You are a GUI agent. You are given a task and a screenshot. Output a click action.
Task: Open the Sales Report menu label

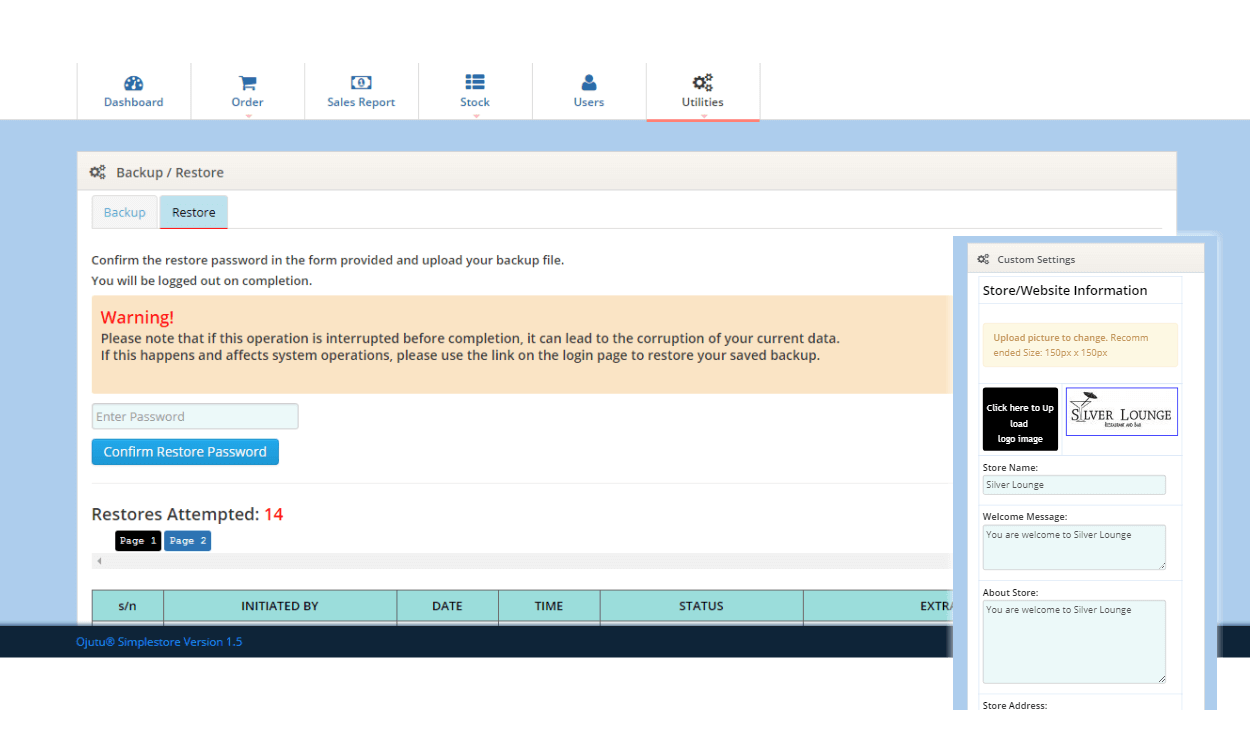(361, 102)
